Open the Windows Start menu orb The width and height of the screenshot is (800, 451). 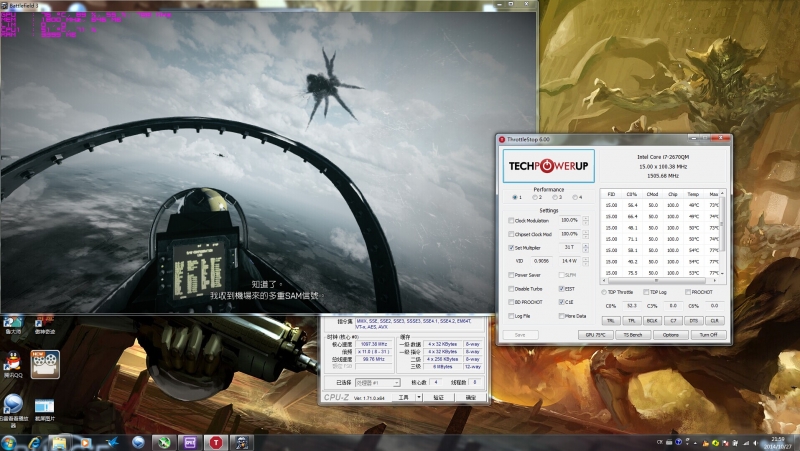tap(9, 443)
